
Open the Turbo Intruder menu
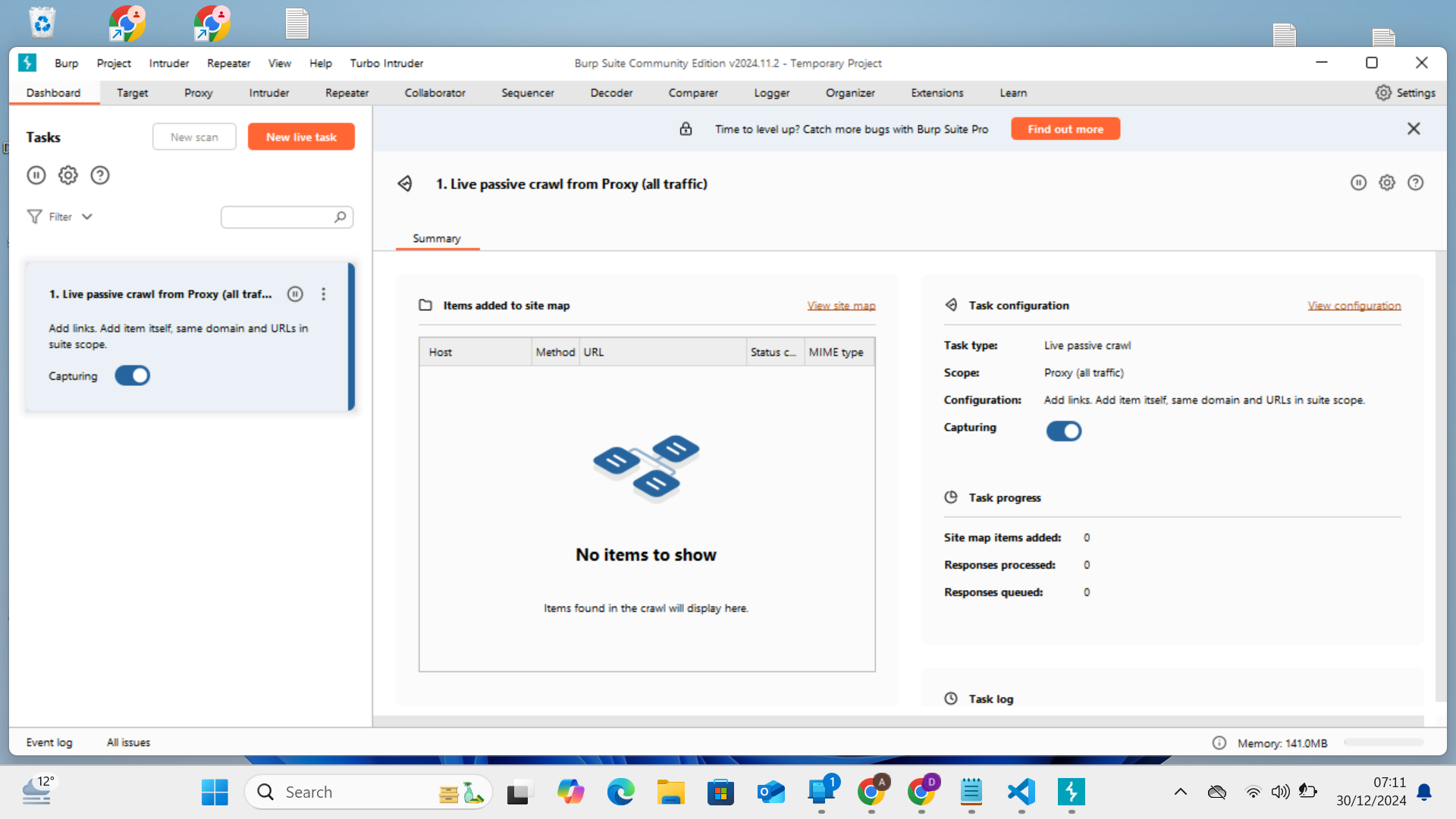tap(386, 63)
